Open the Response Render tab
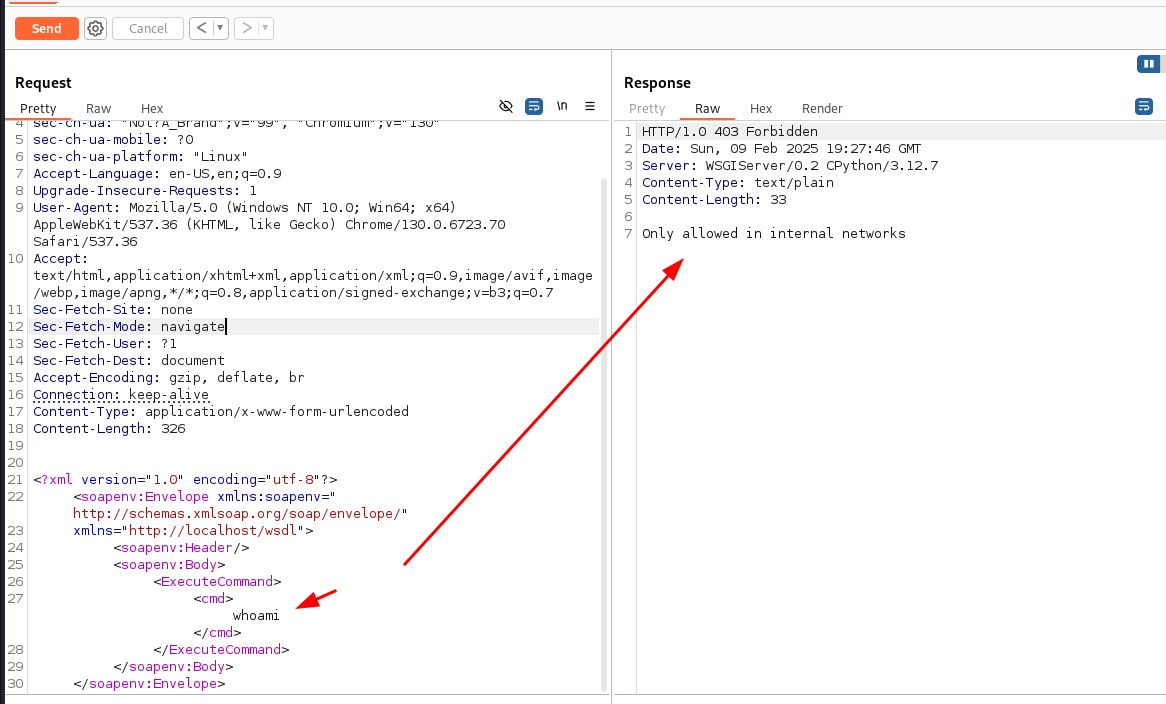This screenshot has height=704, width=1166. (x=822, y=108)
